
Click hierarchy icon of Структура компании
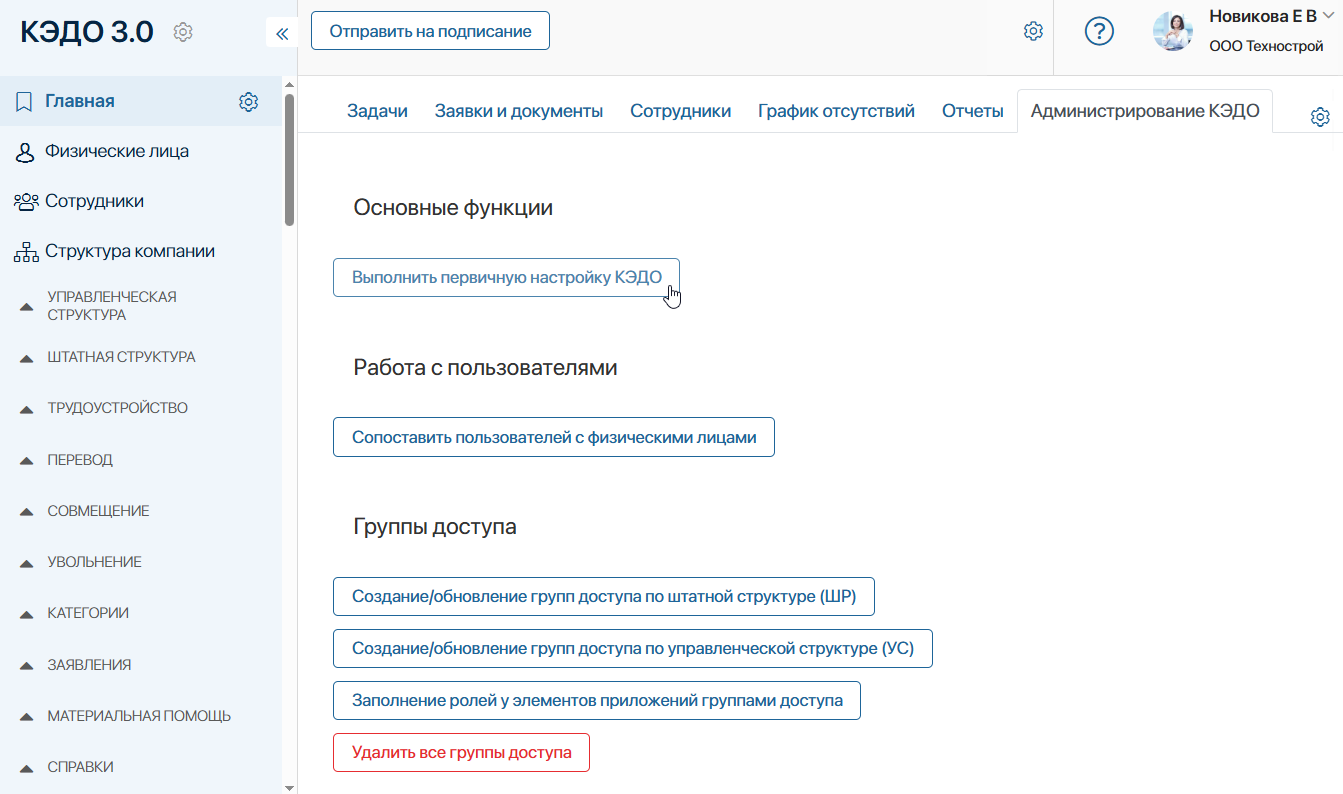[x=26, y=252]
